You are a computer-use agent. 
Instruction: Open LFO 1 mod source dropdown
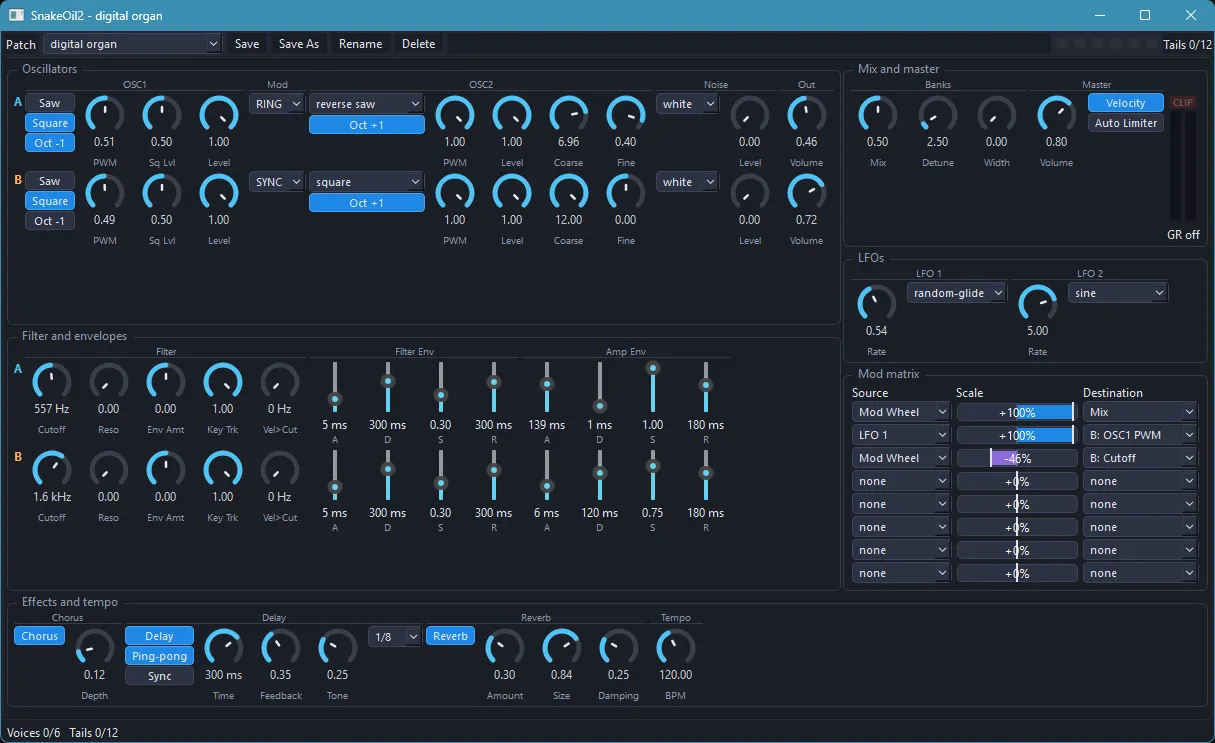point(901,435)
